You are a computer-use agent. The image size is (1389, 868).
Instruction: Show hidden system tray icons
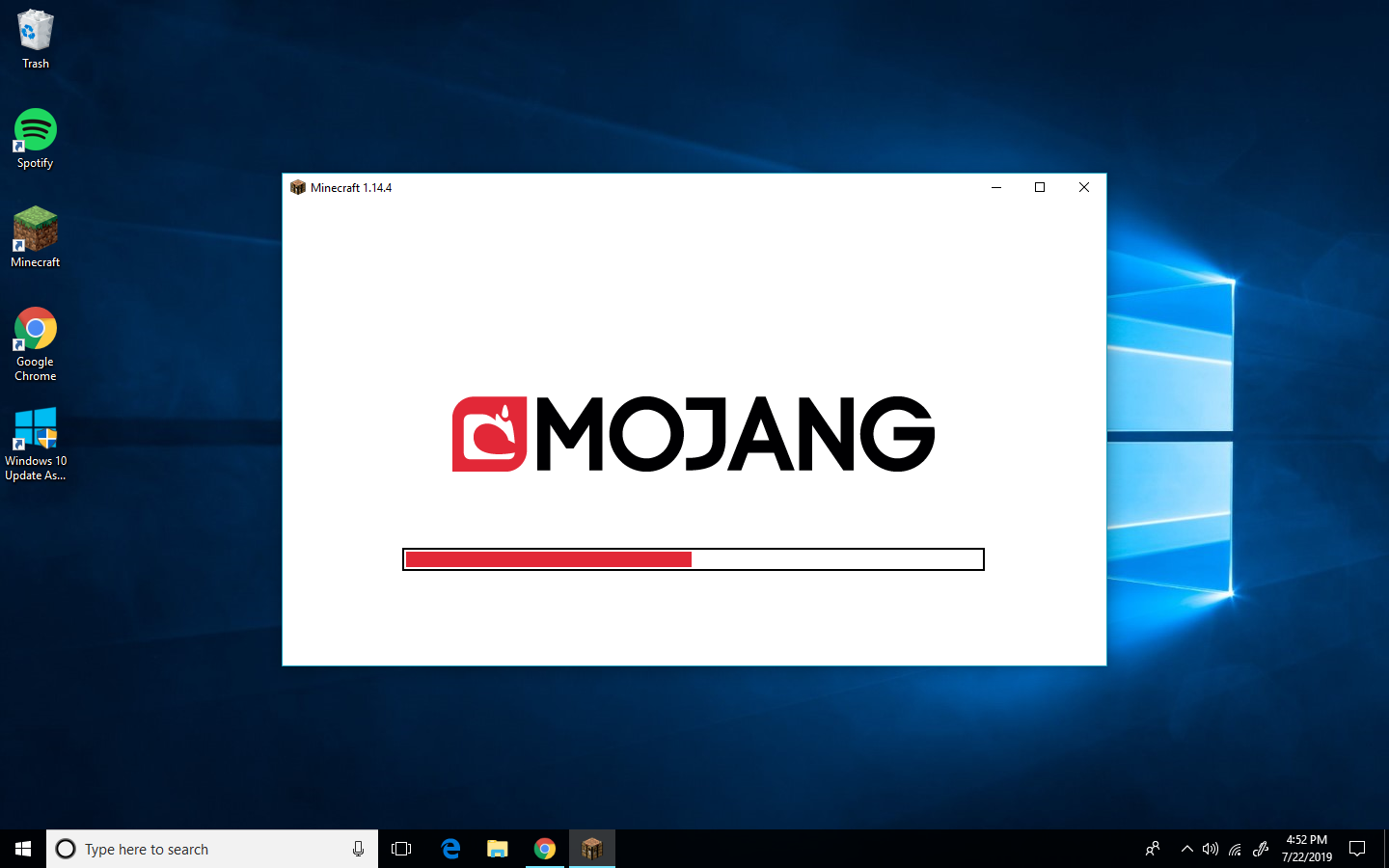[x=1187, y=849]
